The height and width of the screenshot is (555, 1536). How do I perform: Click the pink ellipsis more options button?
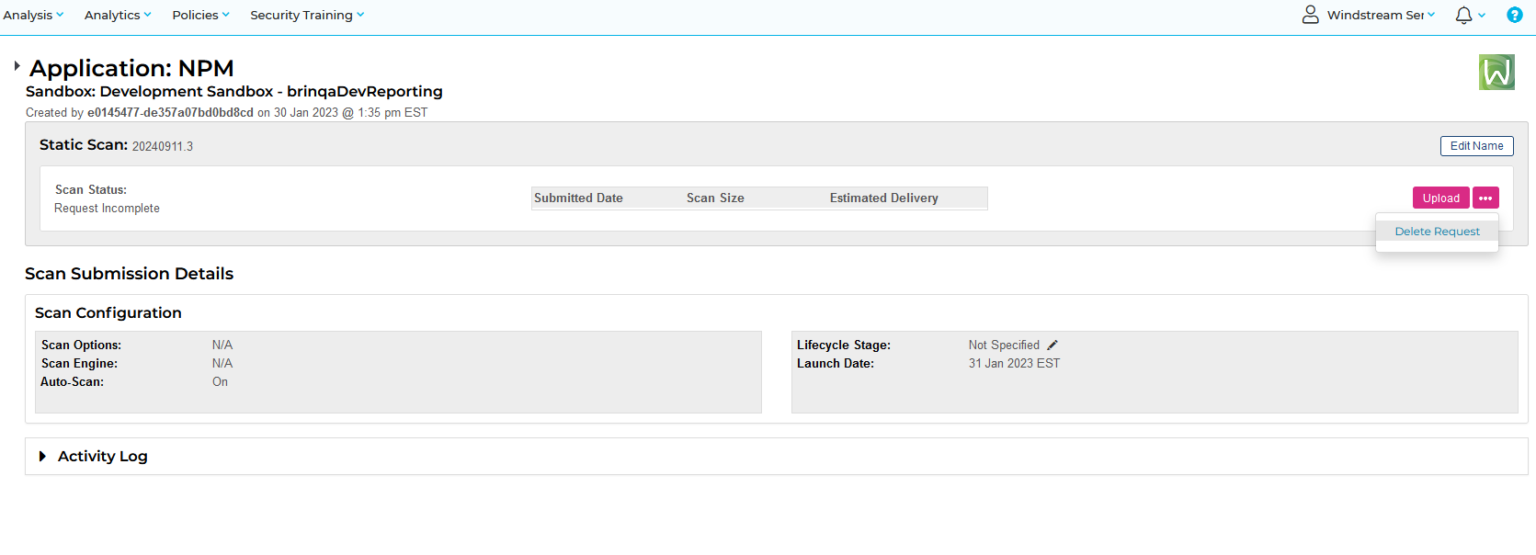coord(1485,198)
